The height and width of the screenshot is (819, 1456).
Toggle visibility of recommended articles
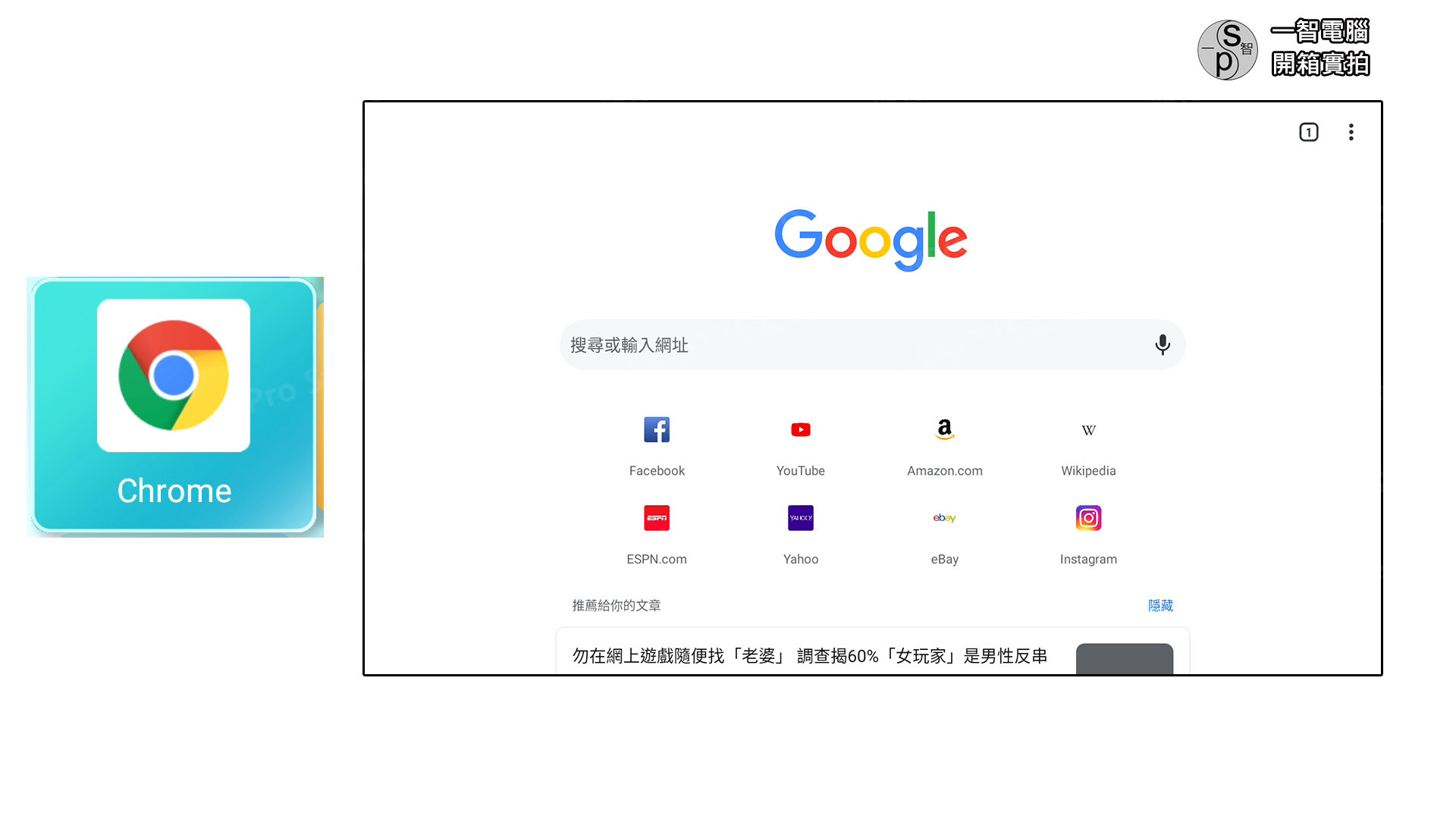click(x=1159, y=604)
